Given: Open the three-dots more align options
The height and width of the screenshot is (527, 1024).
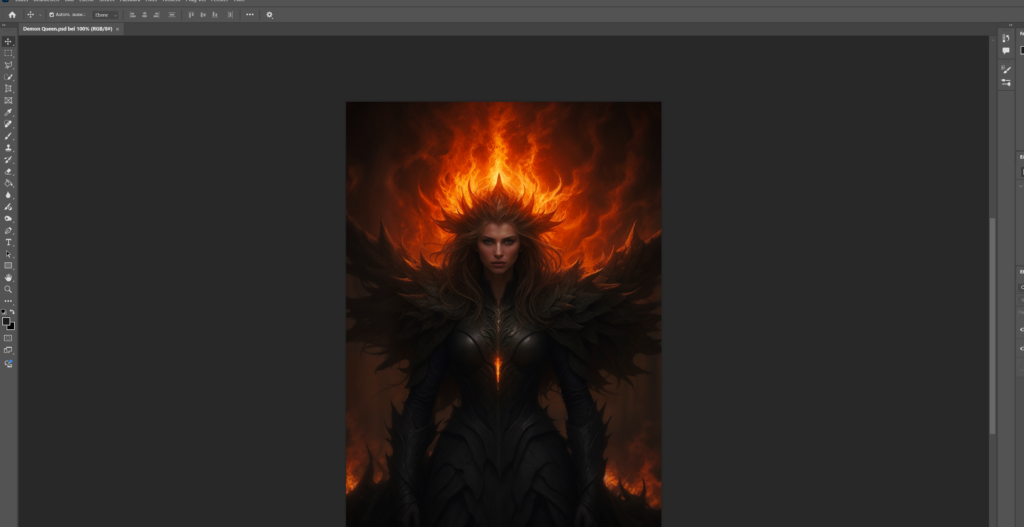Looking at the screenshot, I should [250, 15].
